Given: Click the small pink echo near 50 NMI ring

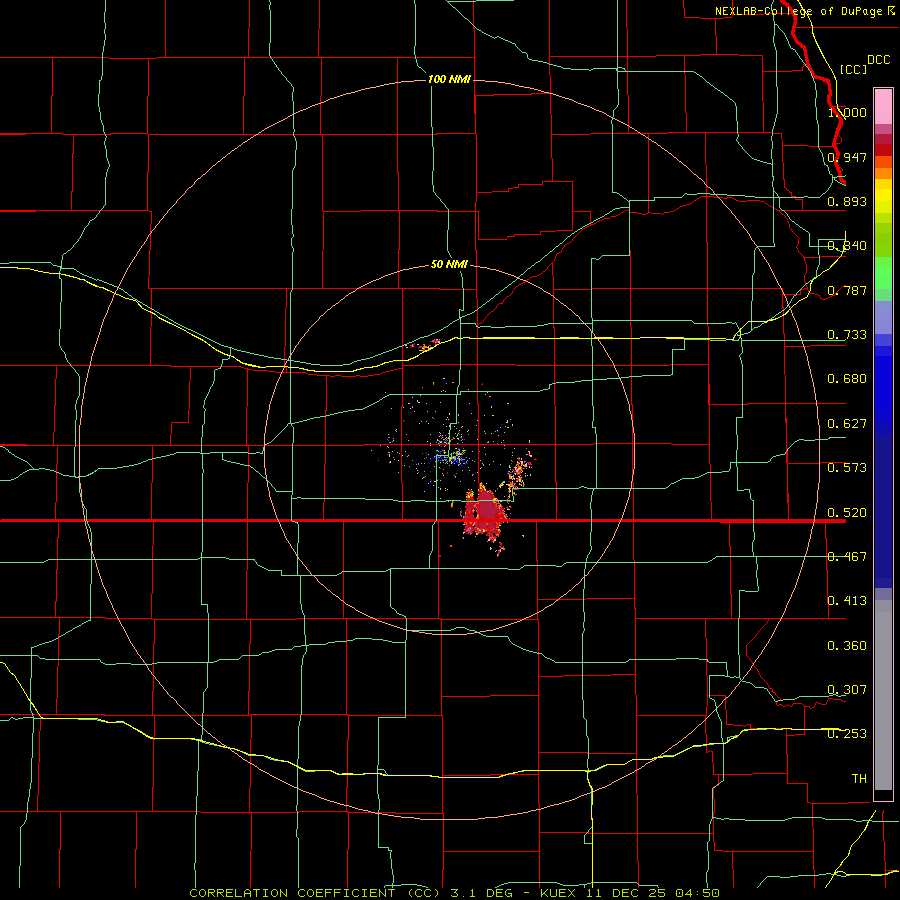Looking at the screenshot, I should [425, 346].
